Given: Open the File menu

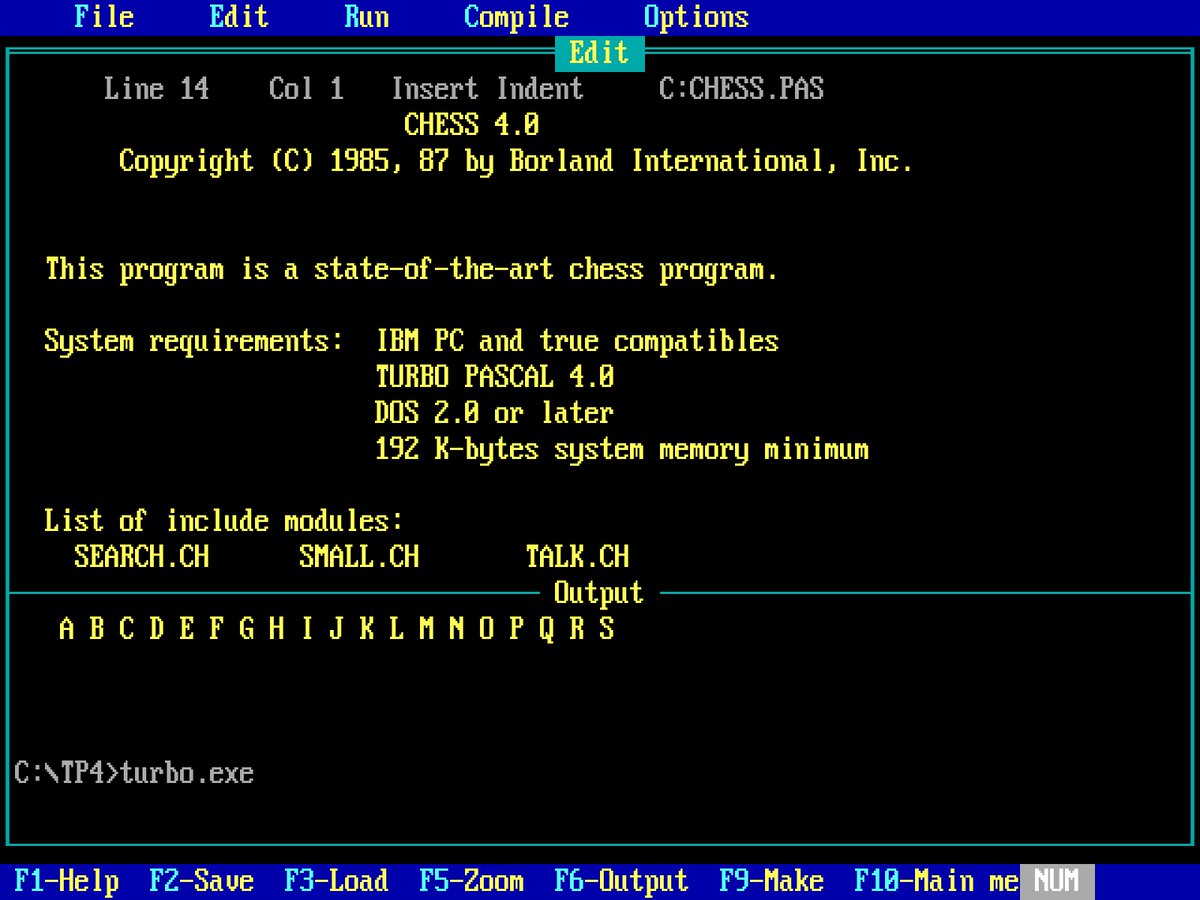Looking at the screenshot, I should (104, 17).
